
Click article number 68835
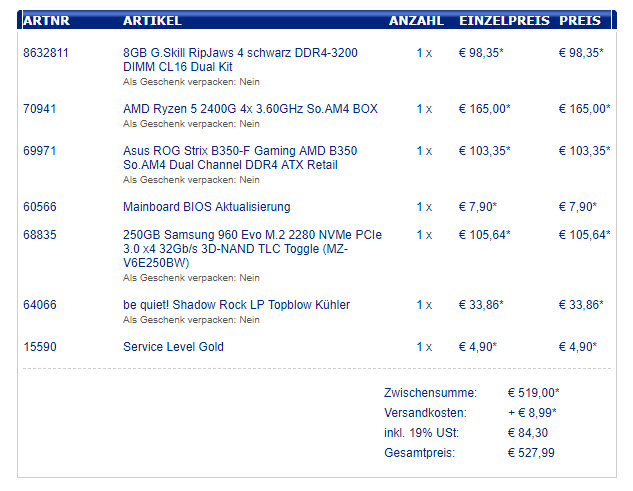pyautogui.click(x=40, y=235)
